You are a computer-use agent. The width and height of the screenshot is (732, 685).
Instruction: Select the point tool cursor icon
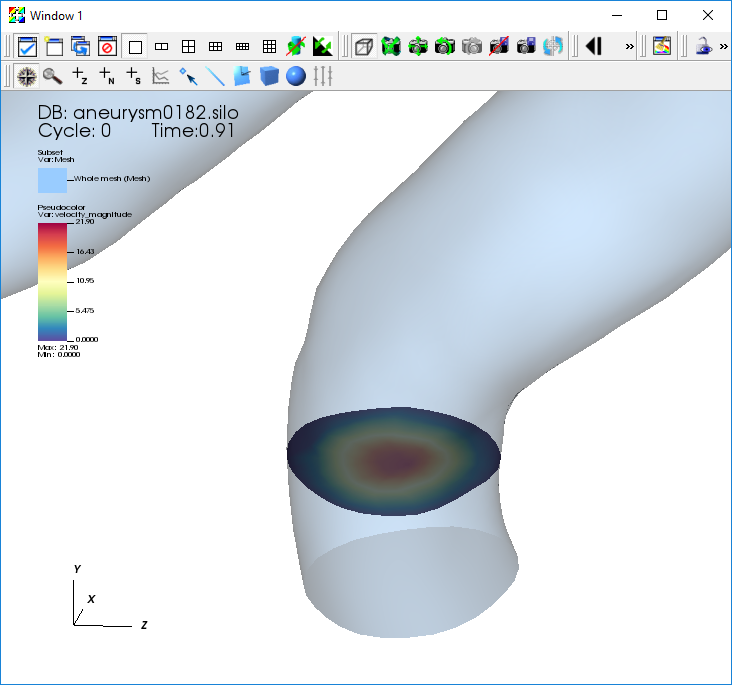[188, 76]
